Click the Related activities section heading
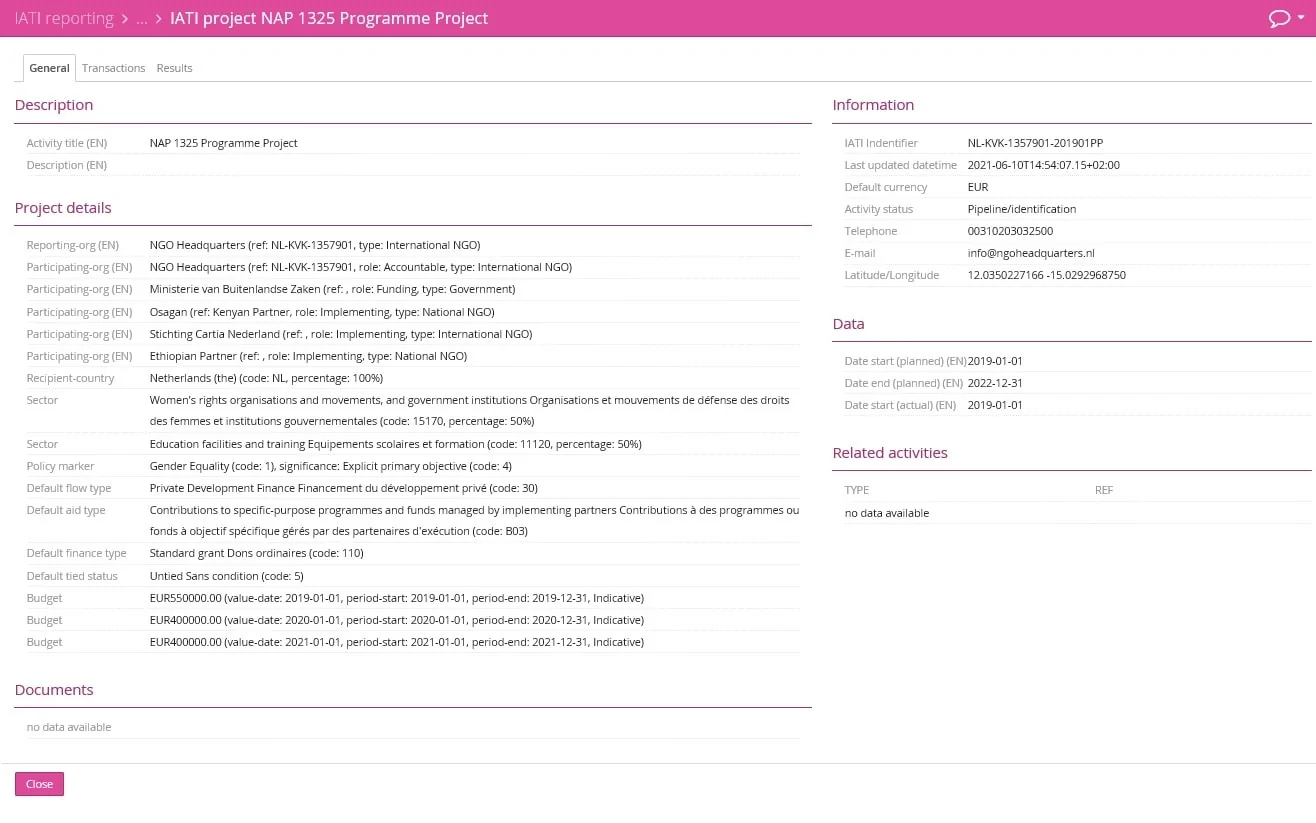1316x823 pixels. 890,453
